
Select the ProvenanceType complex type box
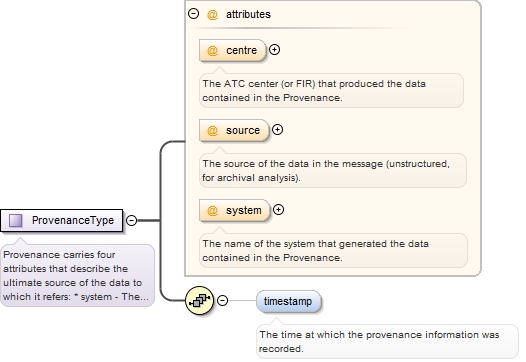point(62,220)
